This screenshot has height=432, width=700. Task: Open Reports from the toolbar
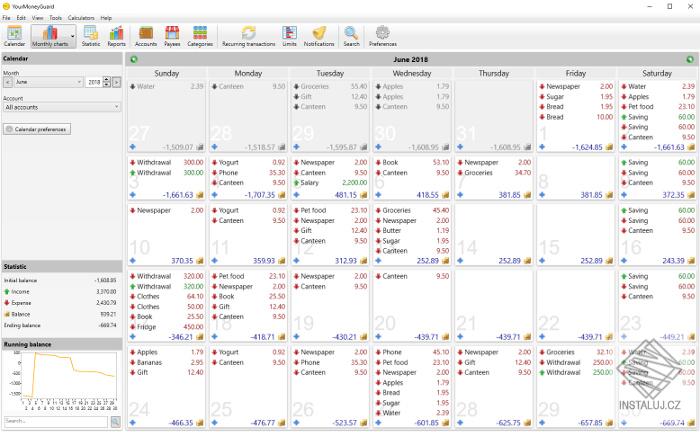[x=117, y=36]
